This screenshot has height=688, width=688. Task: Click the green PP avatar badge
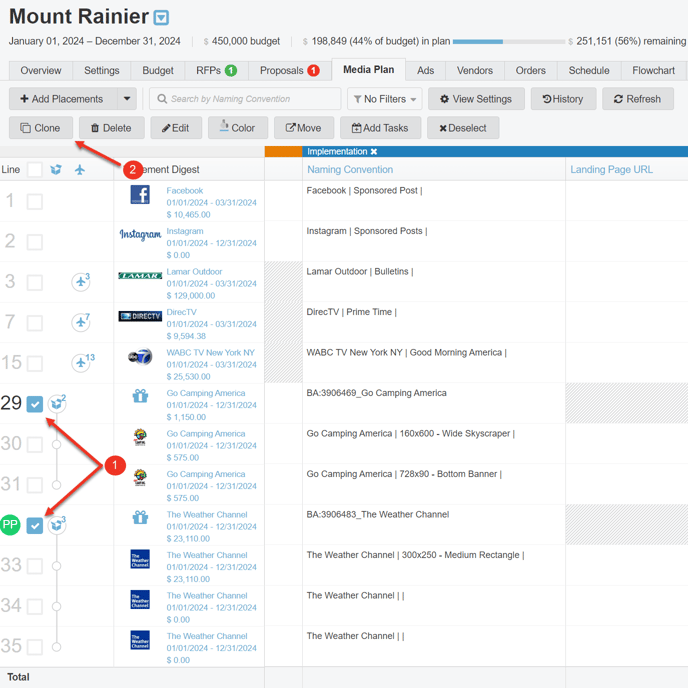click(10, 525)
